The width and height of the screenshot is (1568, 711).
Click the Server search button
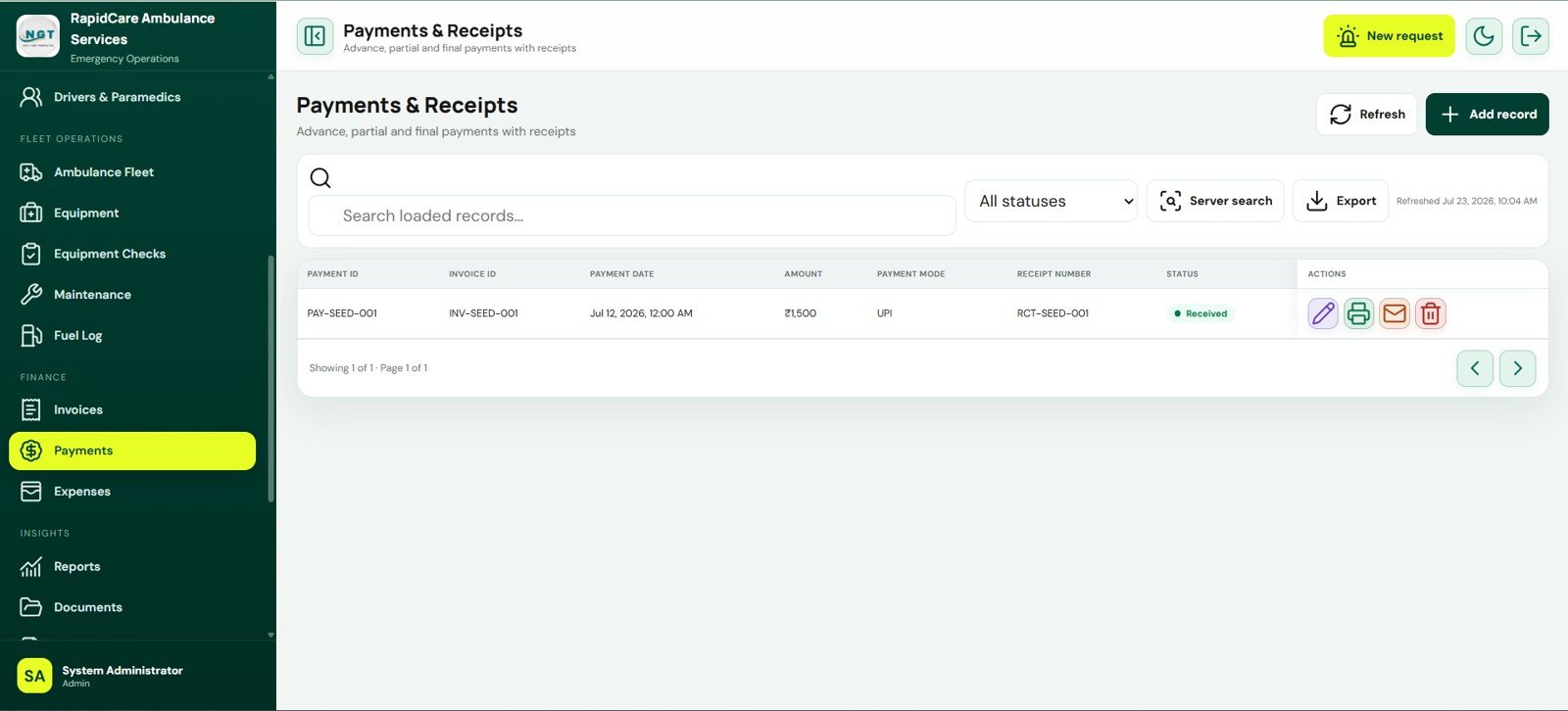[1215, 201]
